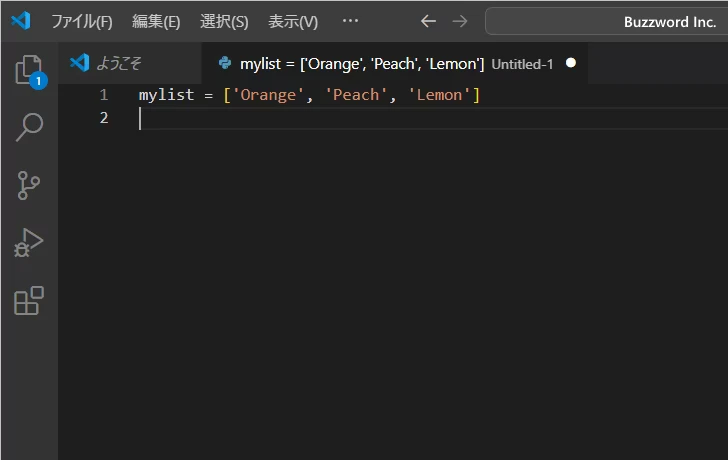Switch to the ようこそ tab
This screenshot has height=460, width=728.
(x=119, y=64)
